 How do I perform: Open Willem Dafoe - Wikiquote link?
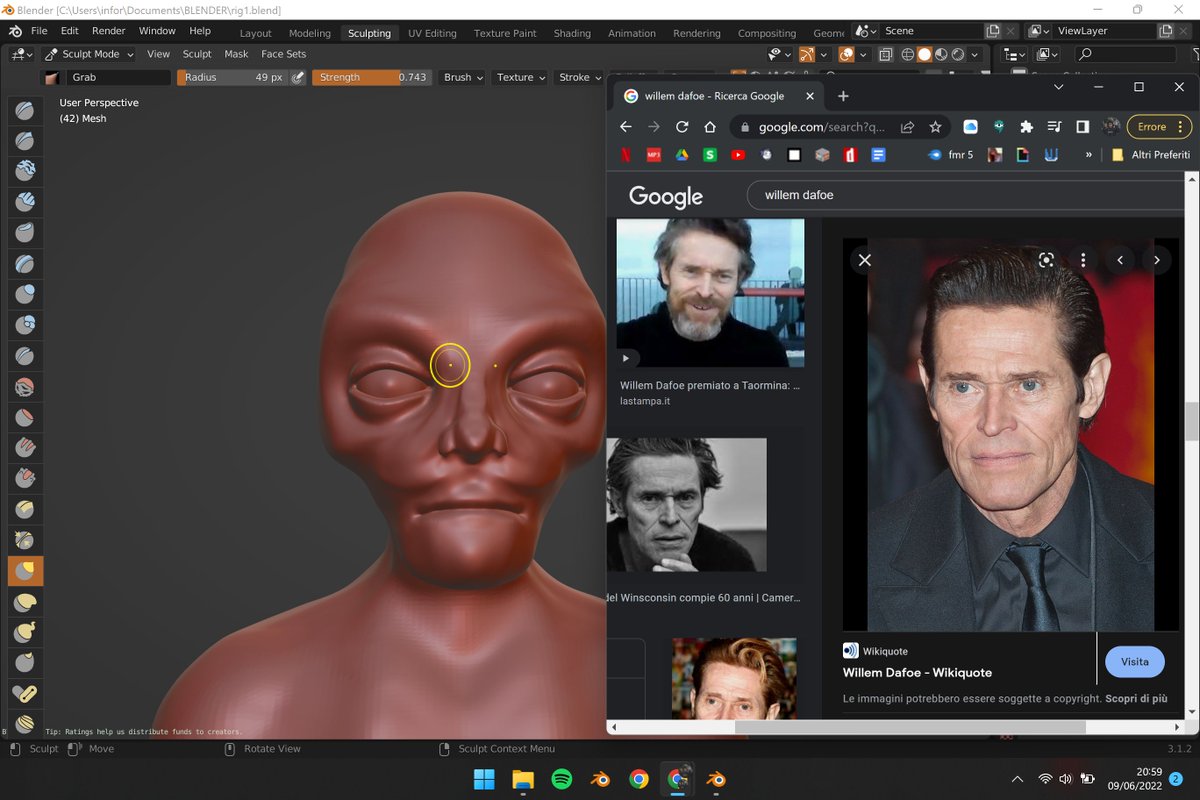click(917, 672)
